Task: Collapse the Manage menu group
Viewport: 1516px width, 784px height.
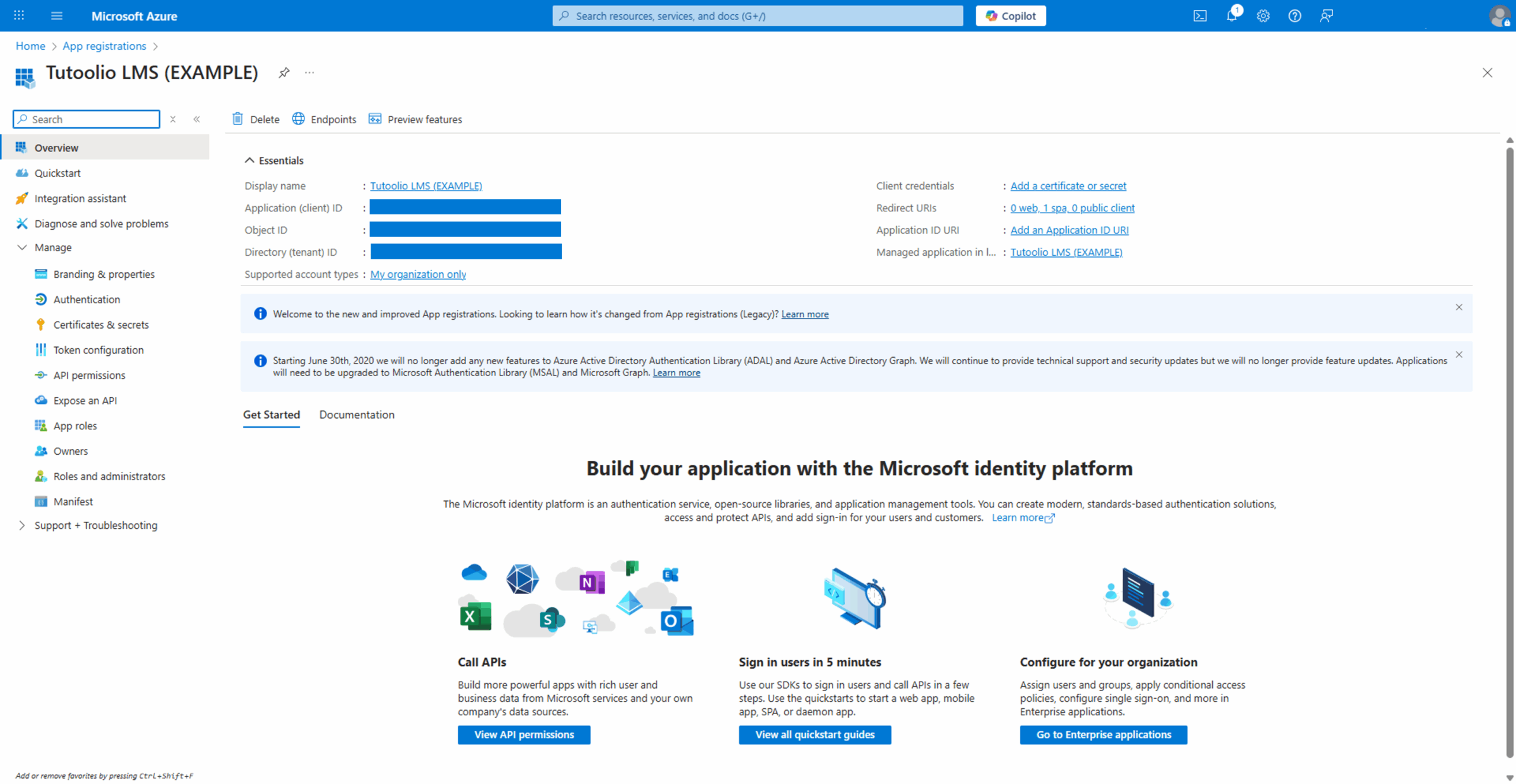Action: tap(22, 248)
